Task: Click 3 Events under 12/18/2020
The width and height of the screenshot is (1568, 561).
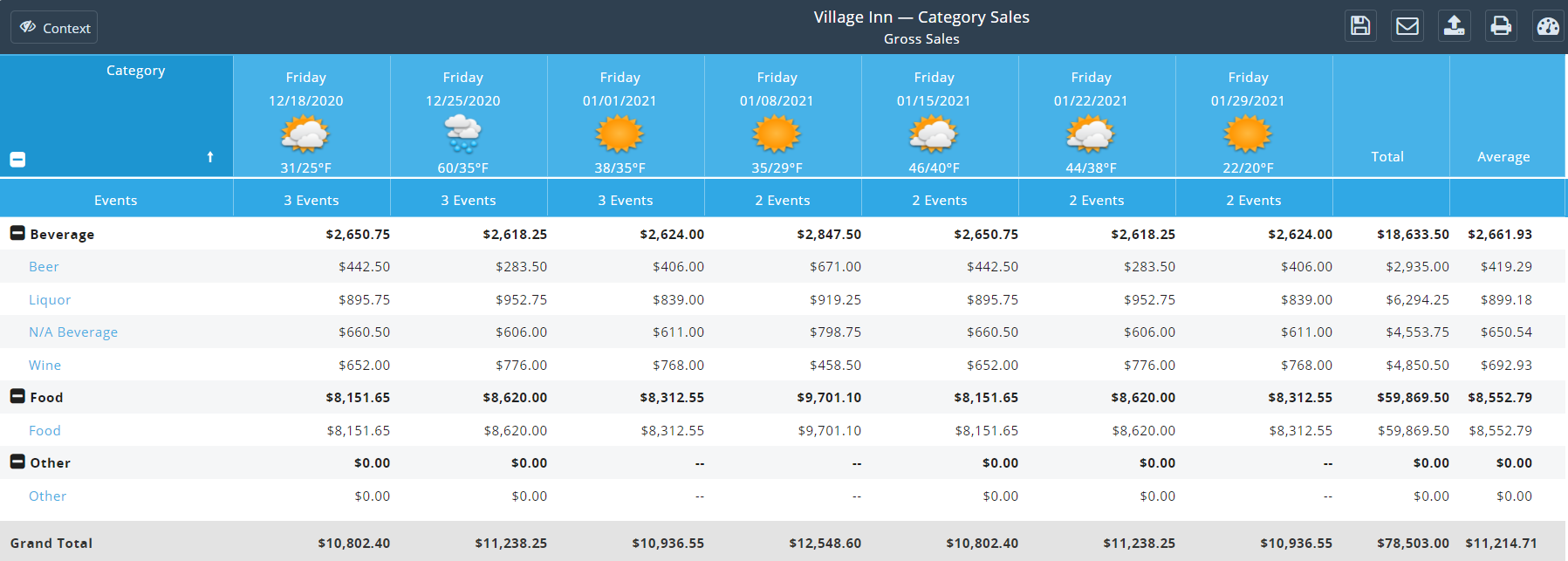Action: click(x=312, y=201)
